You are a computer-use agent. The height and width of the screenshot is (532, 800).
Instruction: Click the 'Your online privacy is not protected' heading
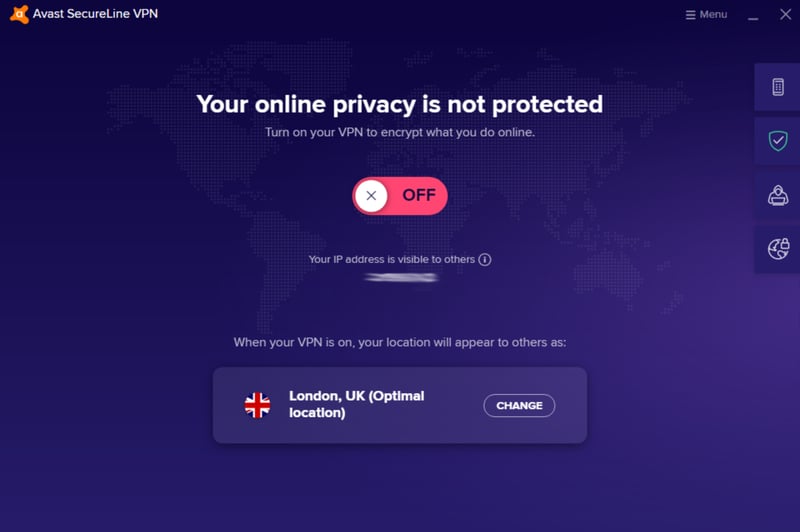coord(399,105)
